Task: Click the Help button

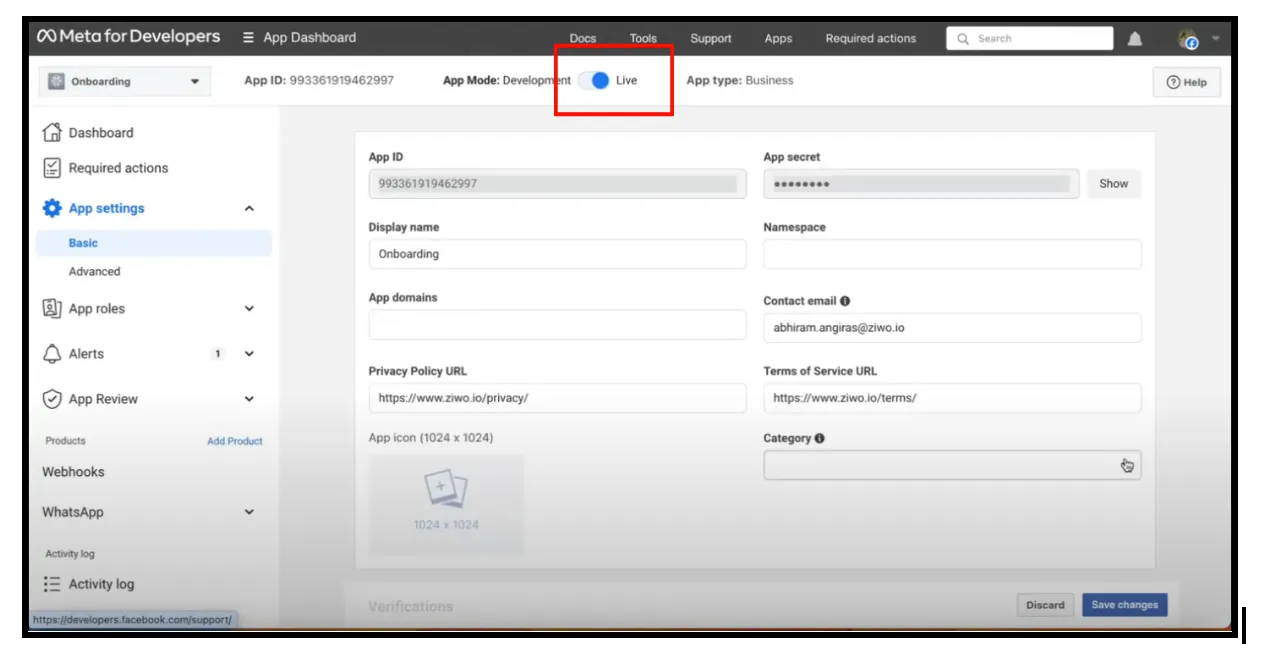Action: tap(1187, 82)
